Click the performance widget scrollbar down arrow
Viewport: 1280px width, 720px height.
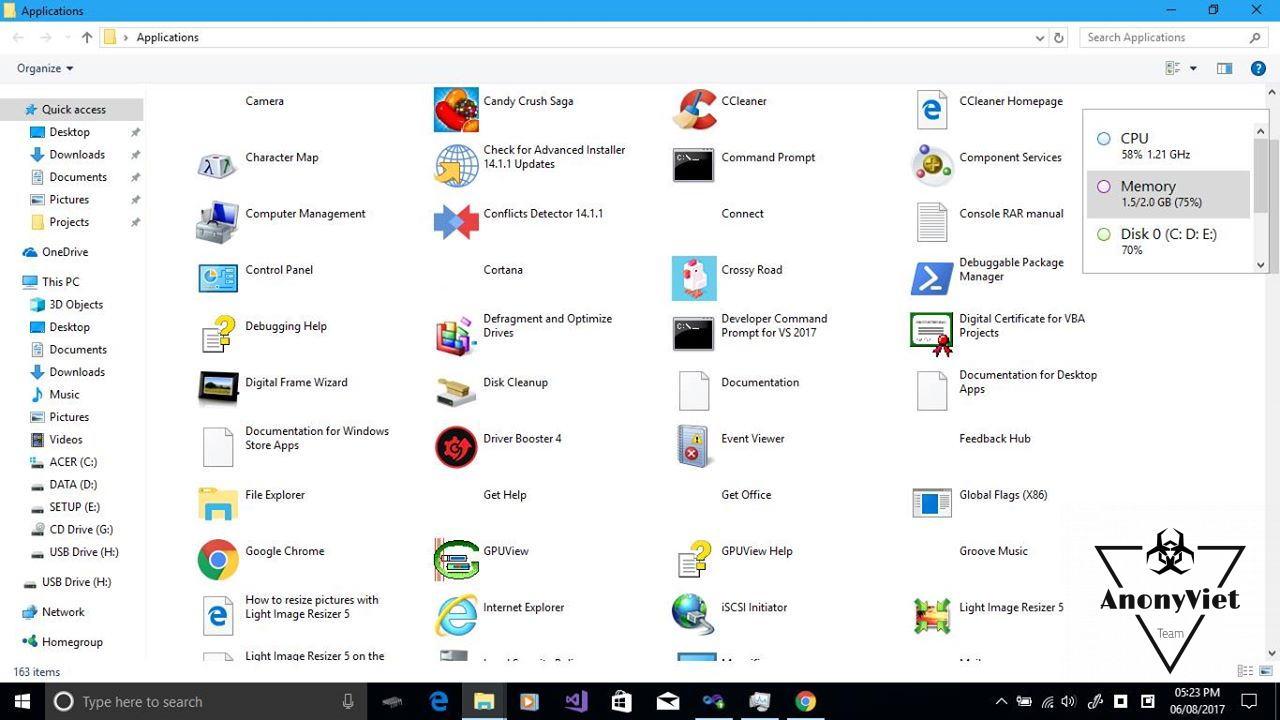[1260, 265]
